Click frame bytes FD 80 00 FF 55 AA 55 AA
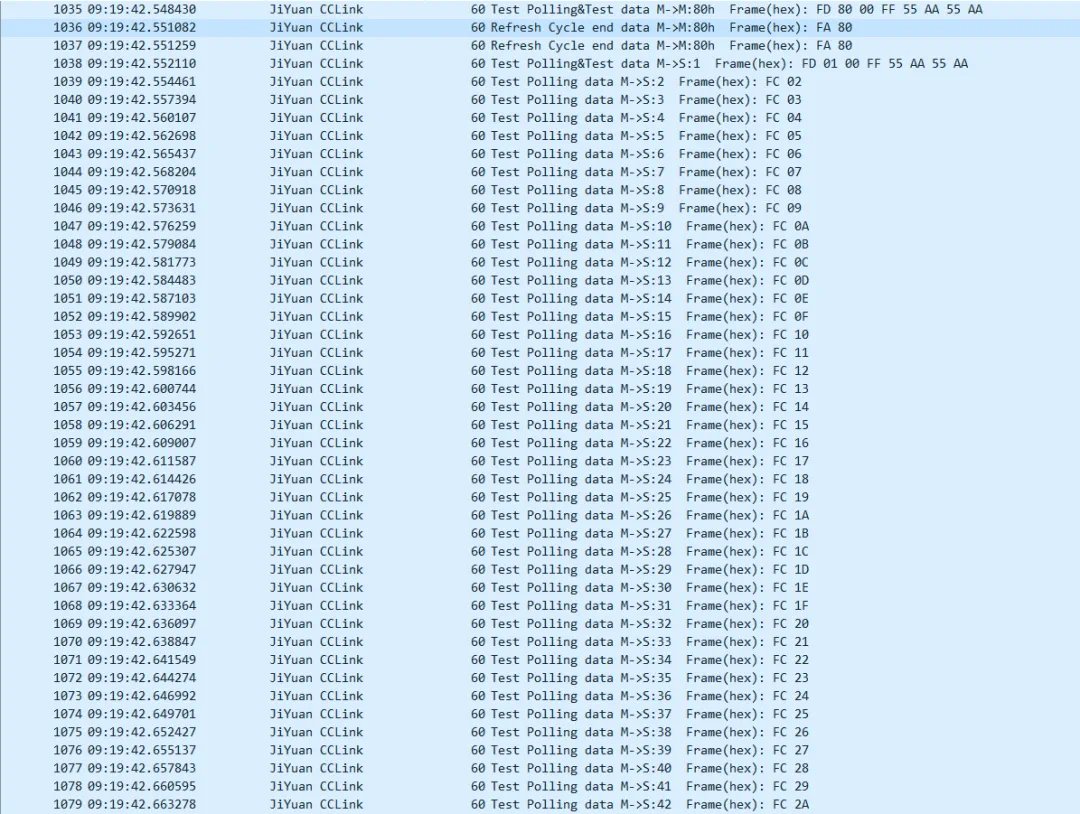 click(x=899, y=10)
